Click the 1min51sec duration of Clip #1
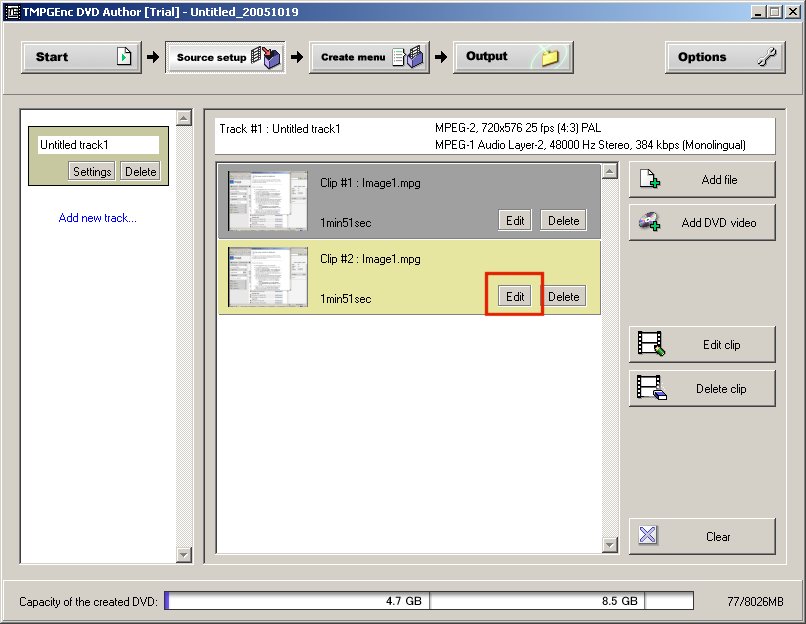The height and width of the screenshot is (624, 806). [345, 223]
